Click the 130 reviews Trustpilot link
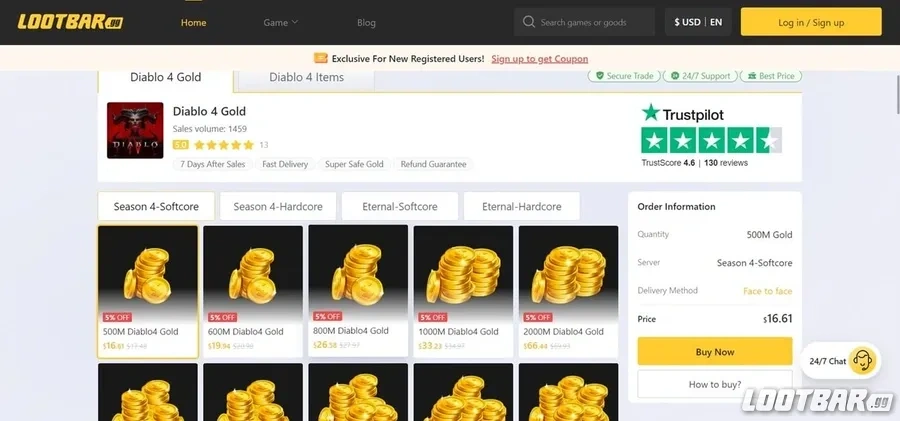 click(x=726, y=163)
